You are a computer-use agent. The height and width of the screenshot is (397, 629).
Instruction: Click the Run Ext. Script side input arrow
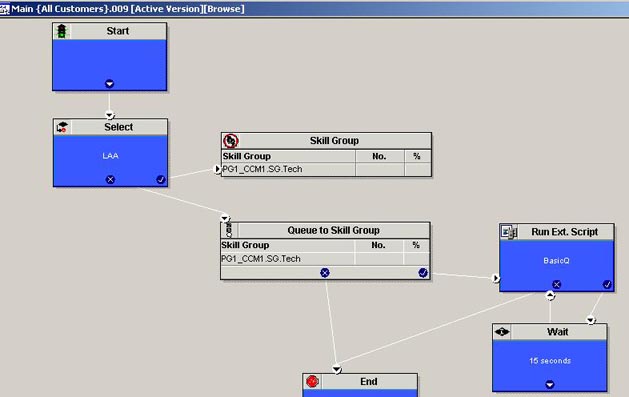tap(496, 278)
